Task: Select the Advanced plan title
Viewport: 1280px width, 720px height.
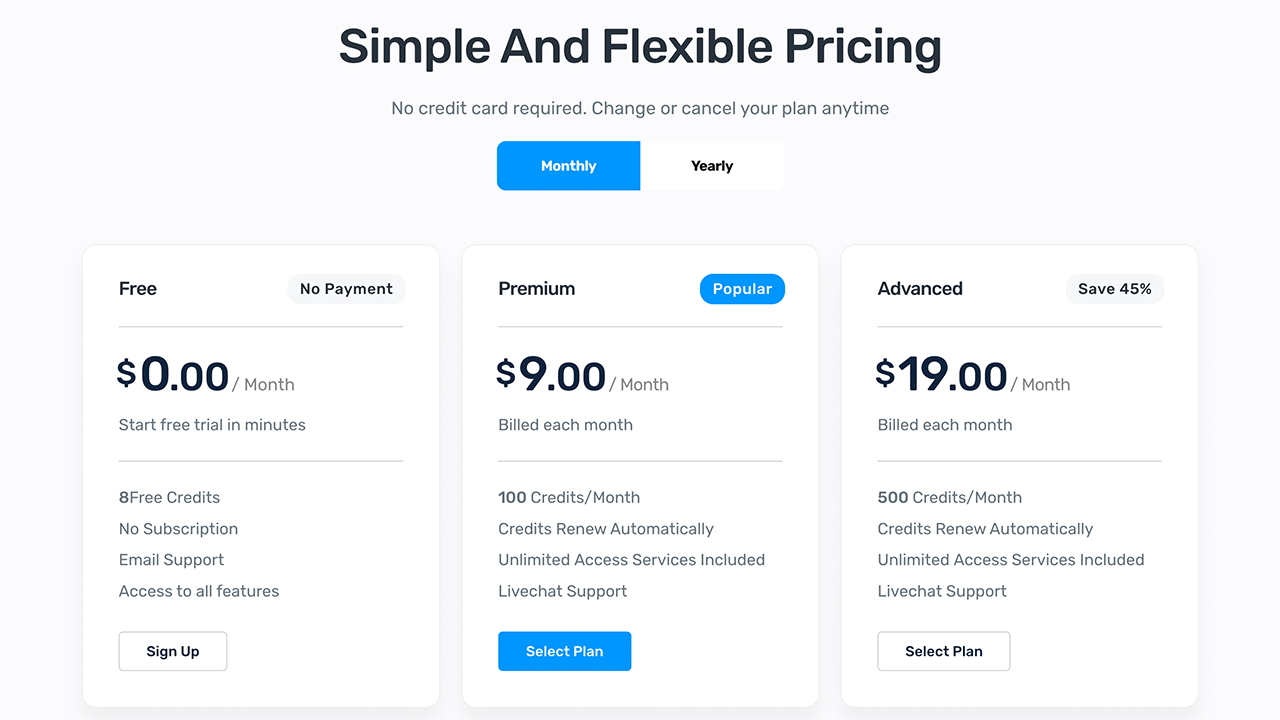Action: tap(920, 289)
